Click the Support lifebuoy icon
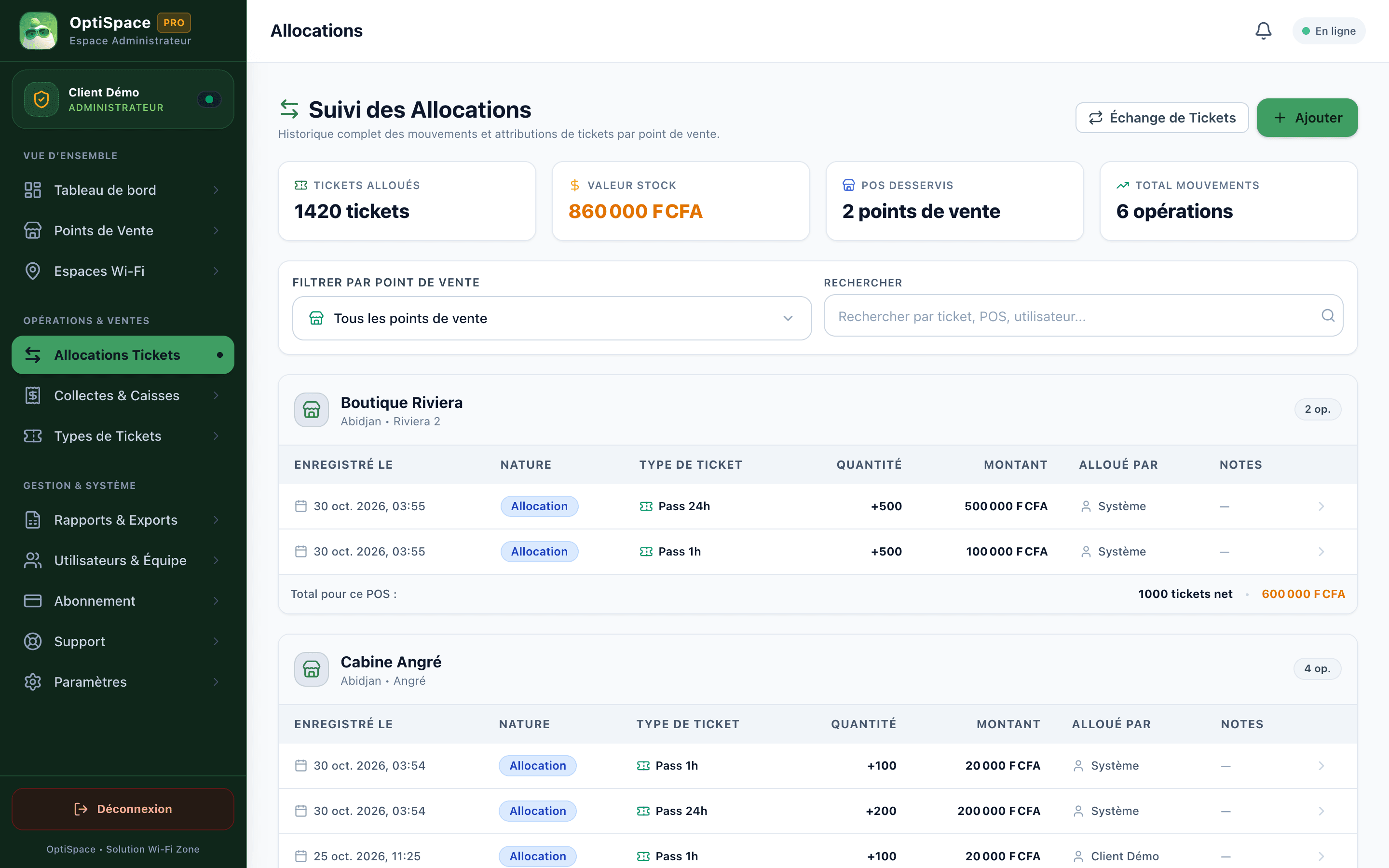The image size is (1389, 868). (33, 641)
